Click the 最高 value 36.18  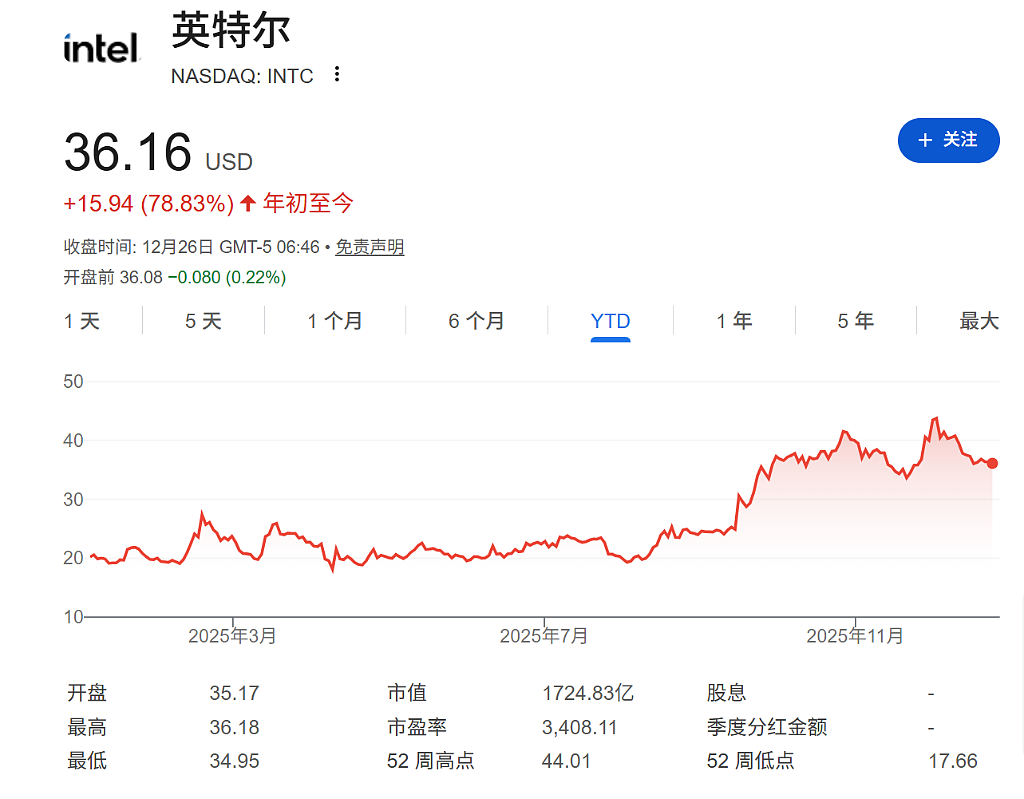[234, 726]
